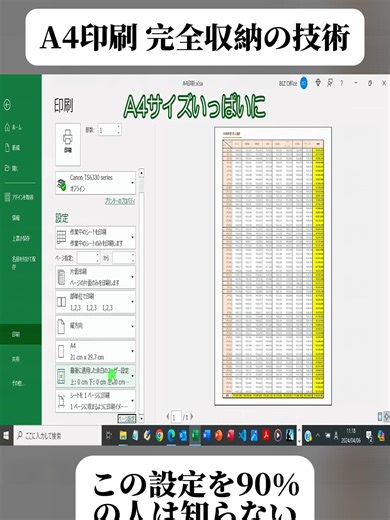This screenshot has width=390, height=520.
Task: Click the diamond premium icon
Action: (x=318, y=83)
